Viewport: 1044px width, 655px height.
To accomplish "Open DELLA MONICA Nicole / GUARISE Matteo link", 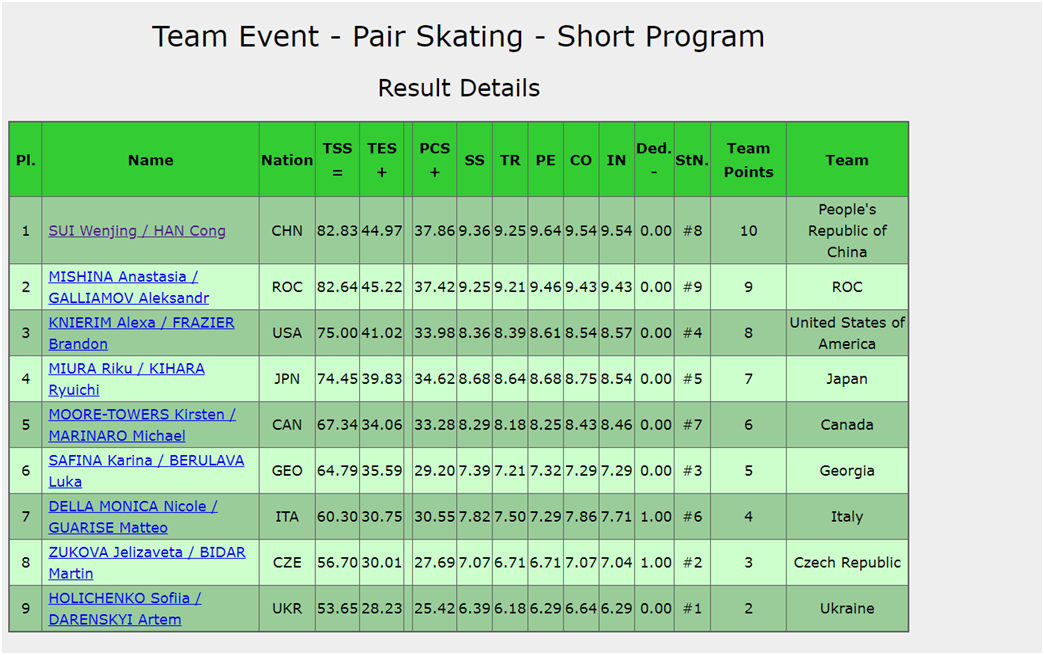I will click(132, 517).
